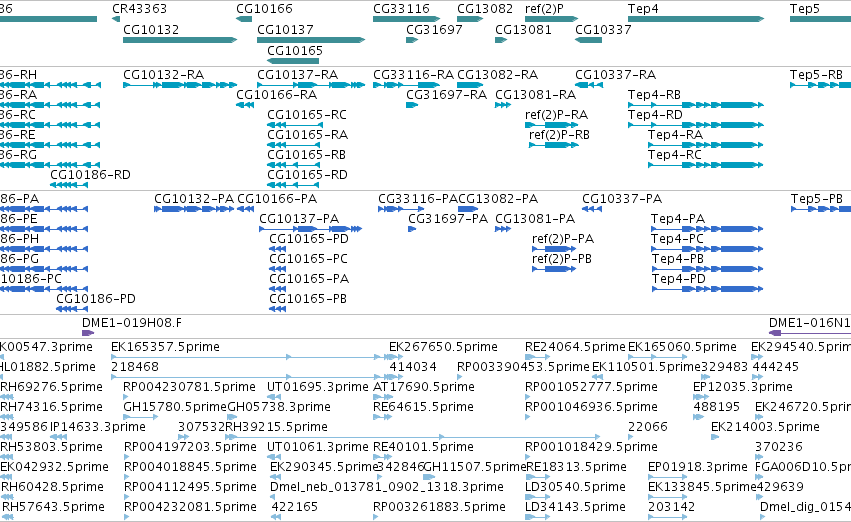Select the CG13081-RA transcript label

pyautogui.click(x=536, y=94)
